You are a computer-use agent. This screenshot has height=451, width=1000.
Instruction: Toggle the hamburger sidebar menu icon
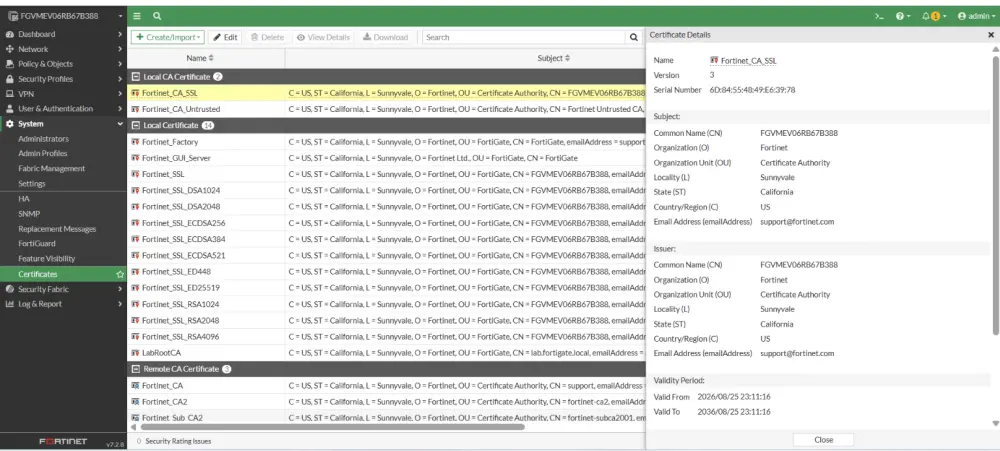tap(137, 16)
